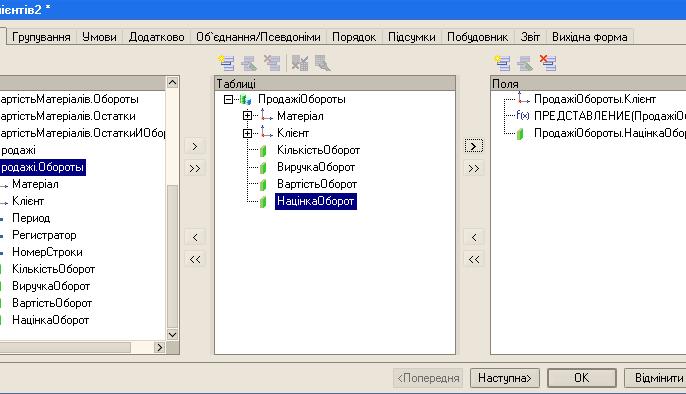Click the Таблиці column header

tap(335, 83)
